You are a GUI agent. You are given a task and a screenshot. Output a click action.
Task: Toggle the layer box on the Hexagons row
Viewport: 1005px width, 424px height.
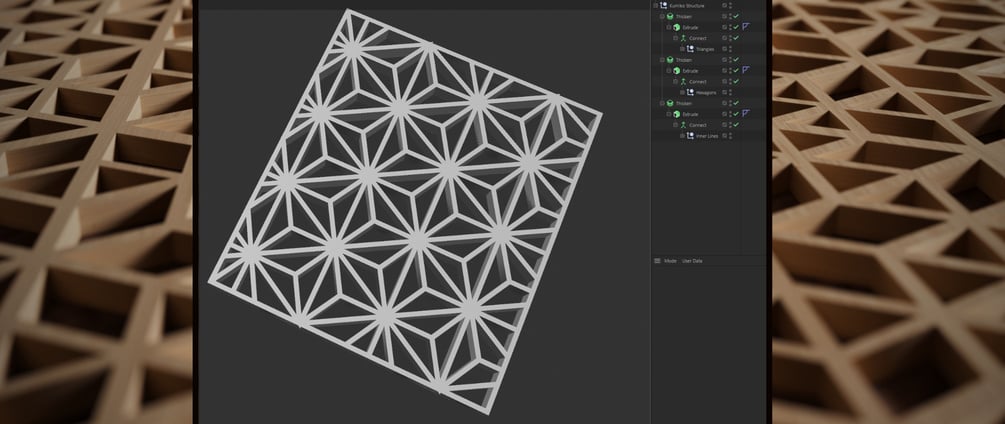pos(724,92)
